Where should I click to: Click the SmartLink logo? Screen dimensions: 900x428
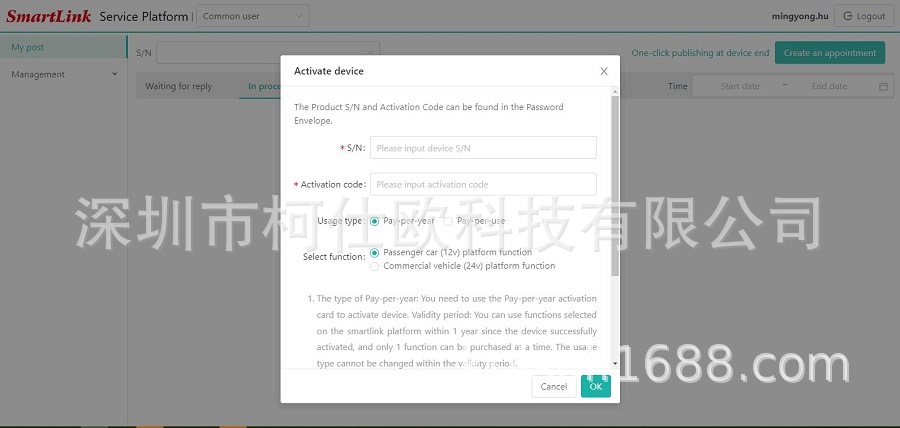pyautogui.click(x=49, y=16)
